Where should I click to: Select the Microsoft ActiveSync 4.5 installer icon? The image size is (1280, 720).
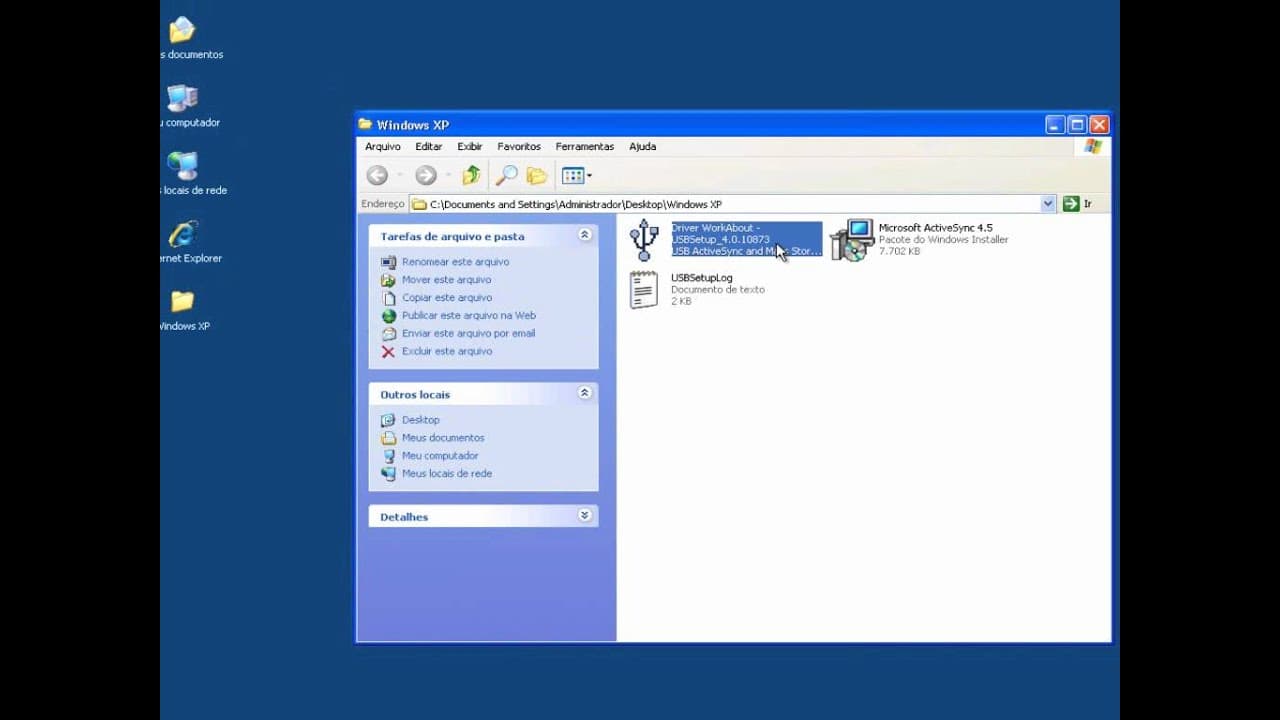(853, 240)
